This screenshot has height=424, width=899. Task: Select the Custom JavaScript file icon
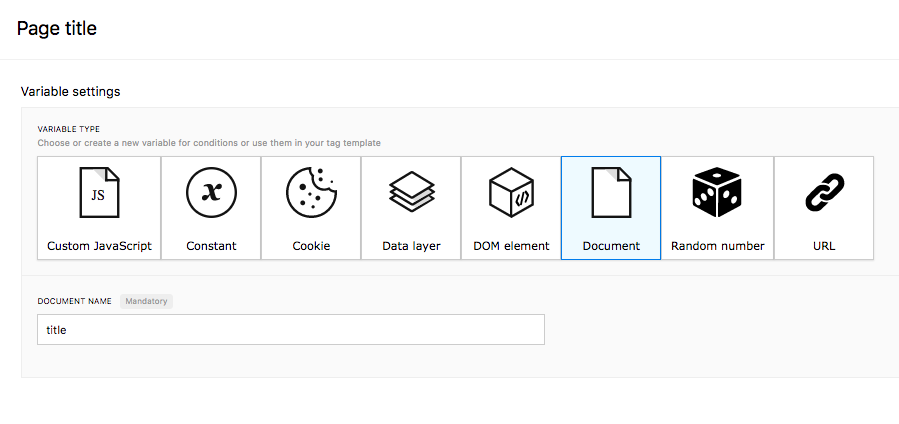99,193
